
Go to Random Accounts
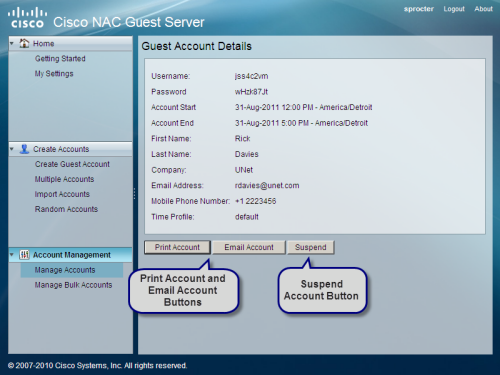[66, 209]
